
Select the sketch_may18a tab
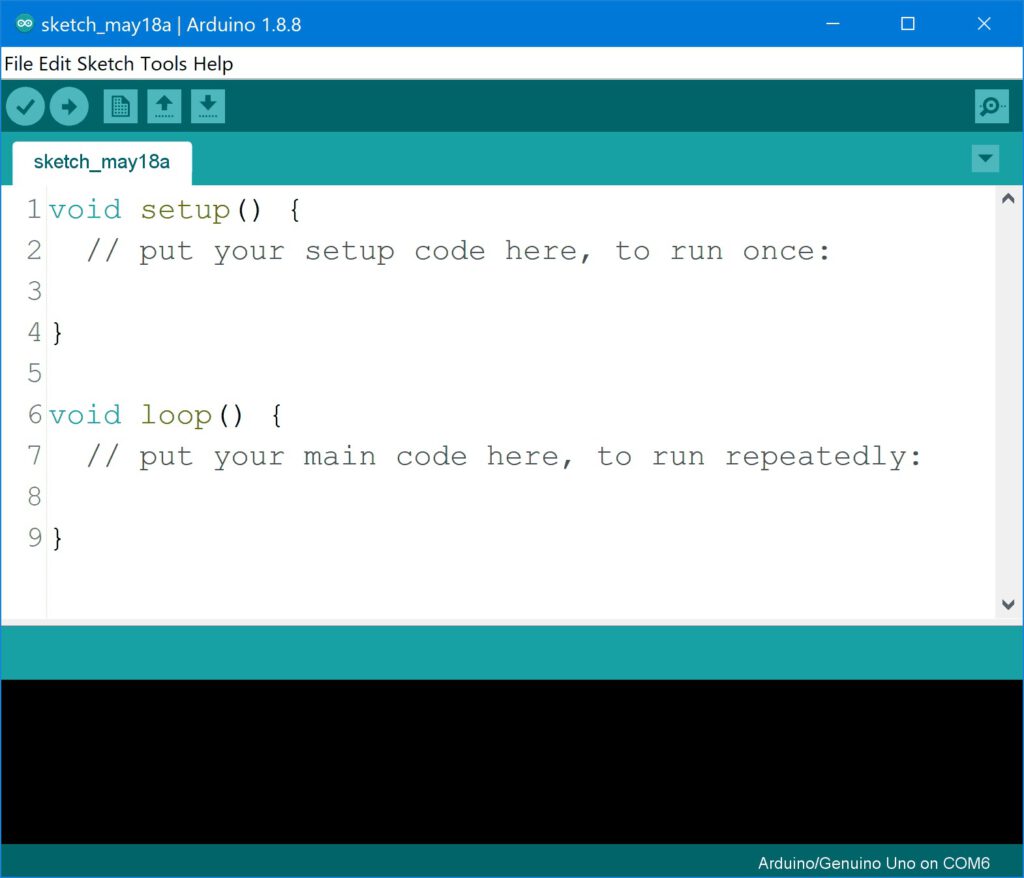point(101,162)
